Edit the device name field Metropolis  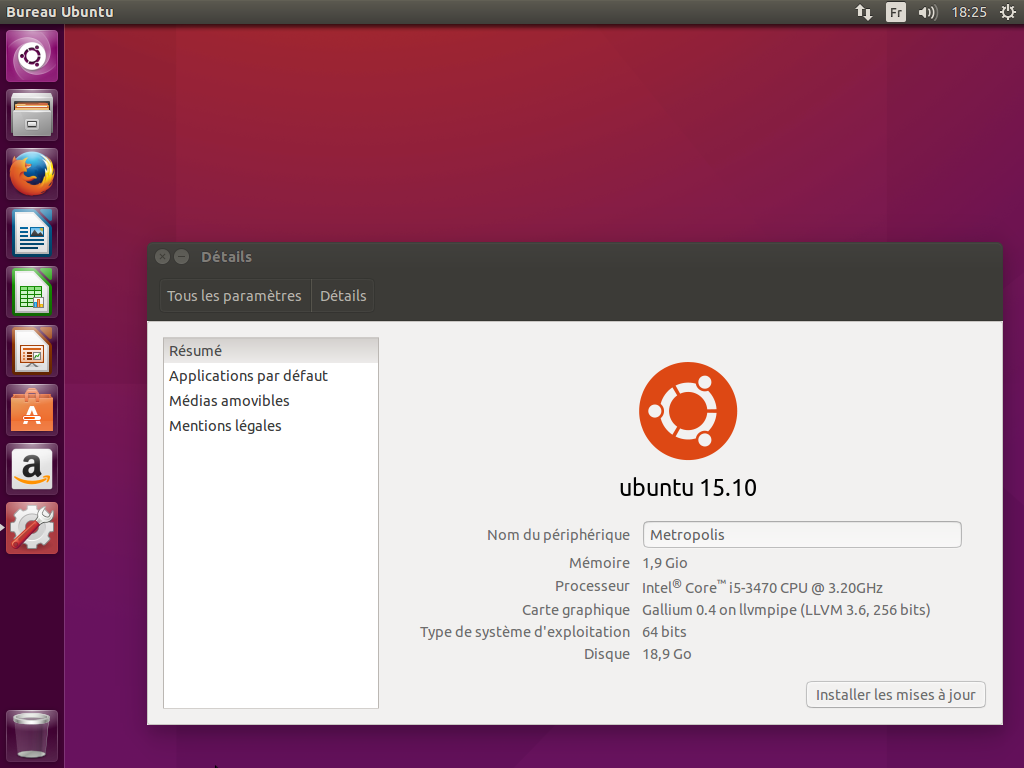802,535
